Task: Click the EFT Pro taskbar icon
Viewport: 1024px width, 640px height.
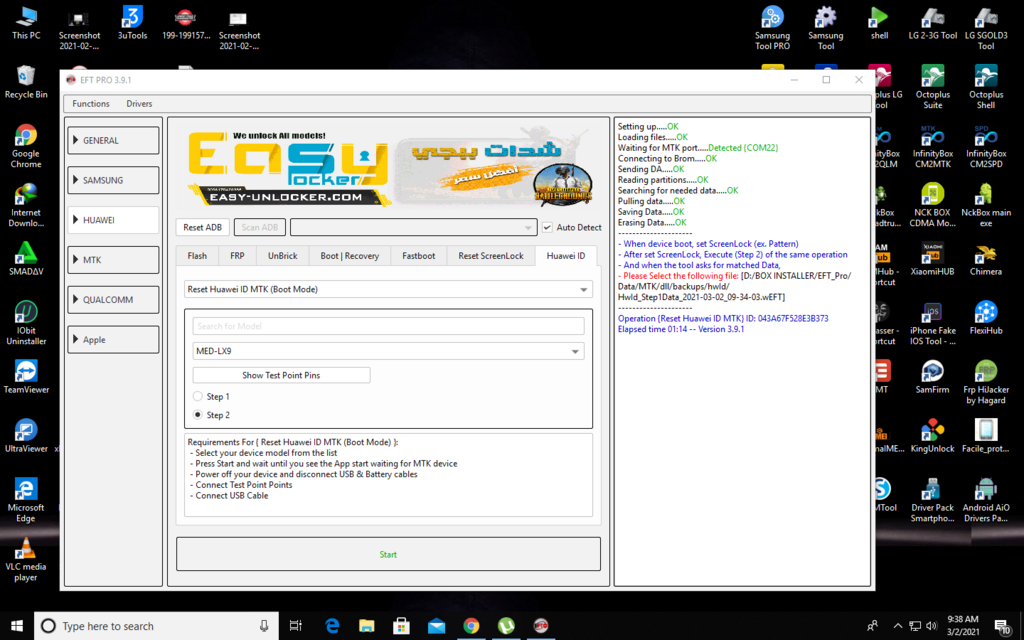Action: pyautogui.click(x=540, y=626)
